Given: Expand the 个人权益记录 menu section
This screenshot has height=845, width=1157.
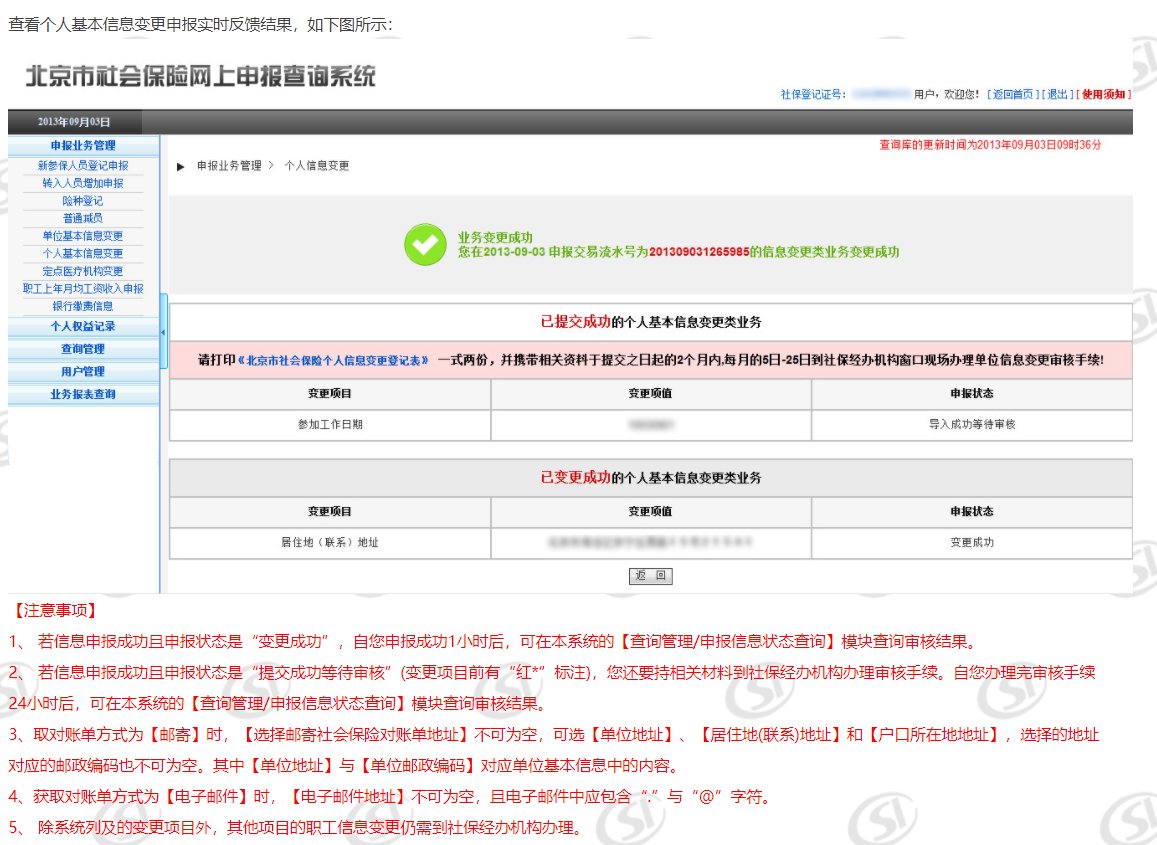Looking at the screenshot, I should (83, 327).
